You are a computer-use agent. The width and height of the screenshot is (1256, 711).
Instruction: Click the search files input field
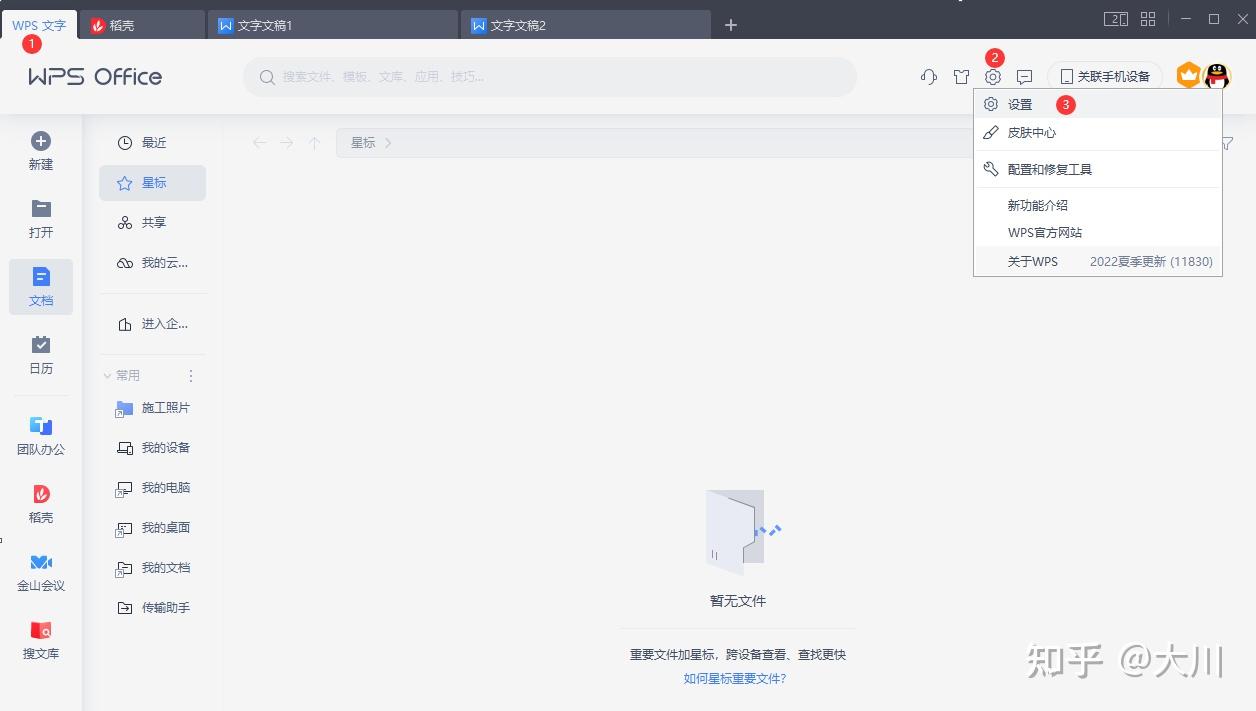550,77
